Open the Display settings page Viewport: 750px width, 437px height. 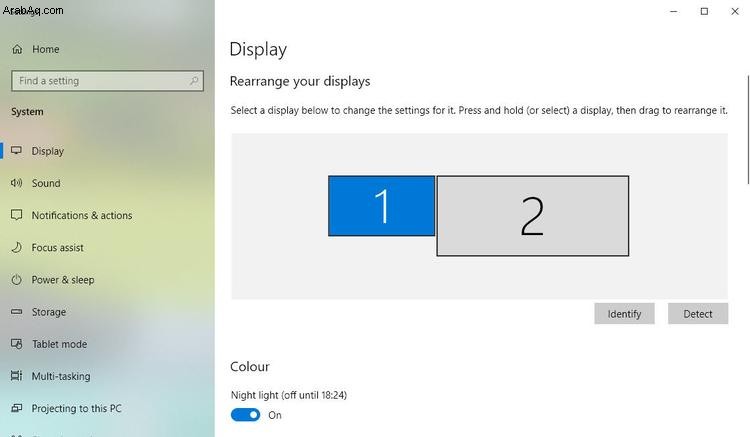click(48, 151)
